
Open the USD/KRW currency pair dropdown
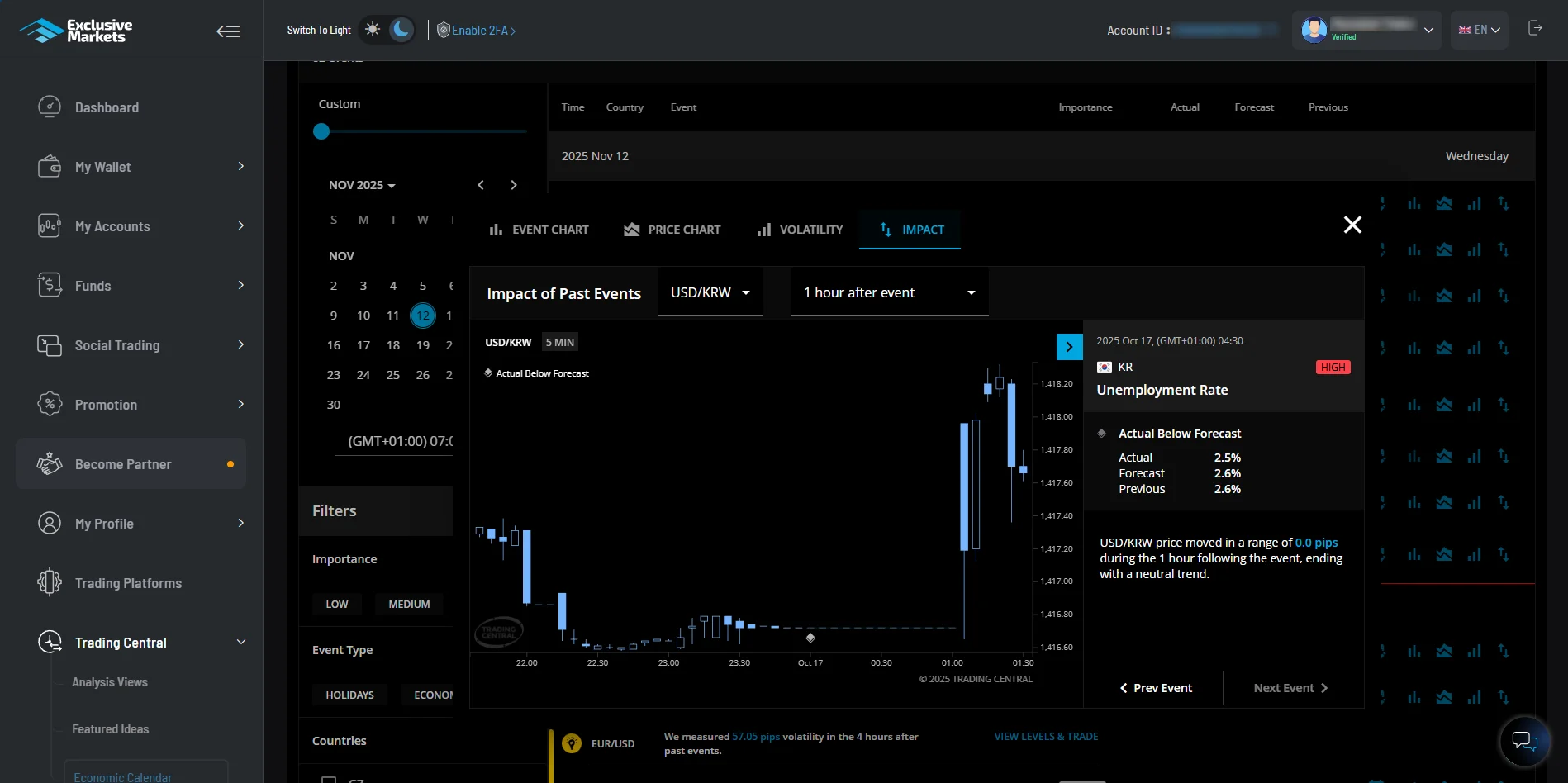click(710, 292)
